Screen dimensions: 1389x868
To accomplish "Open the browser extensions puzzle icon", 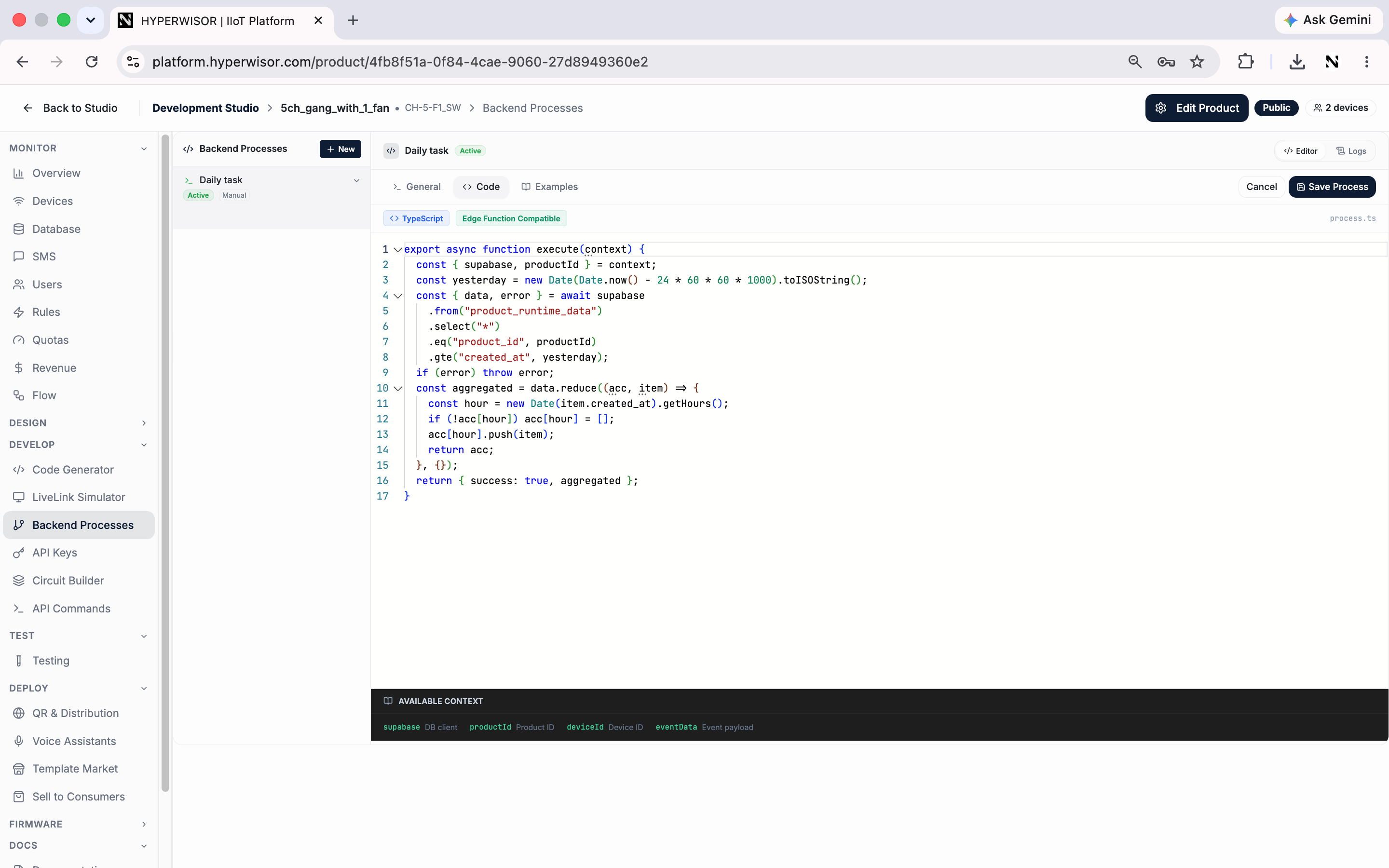I will pyautogui.click(x=1245, y=61).
